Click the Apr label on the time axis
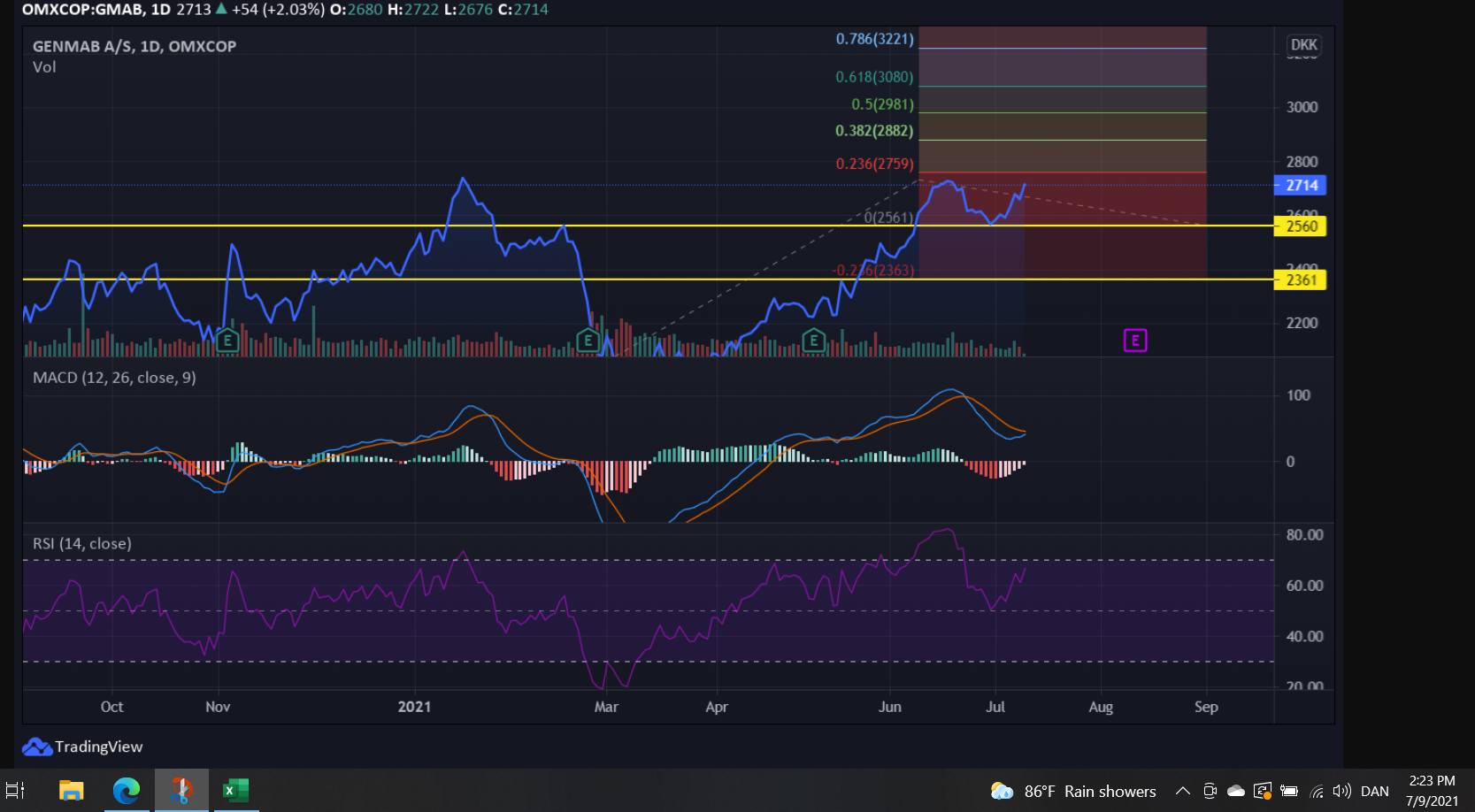Image resolution: width=1475 pixels, height=812 pixels. [717, 707]
